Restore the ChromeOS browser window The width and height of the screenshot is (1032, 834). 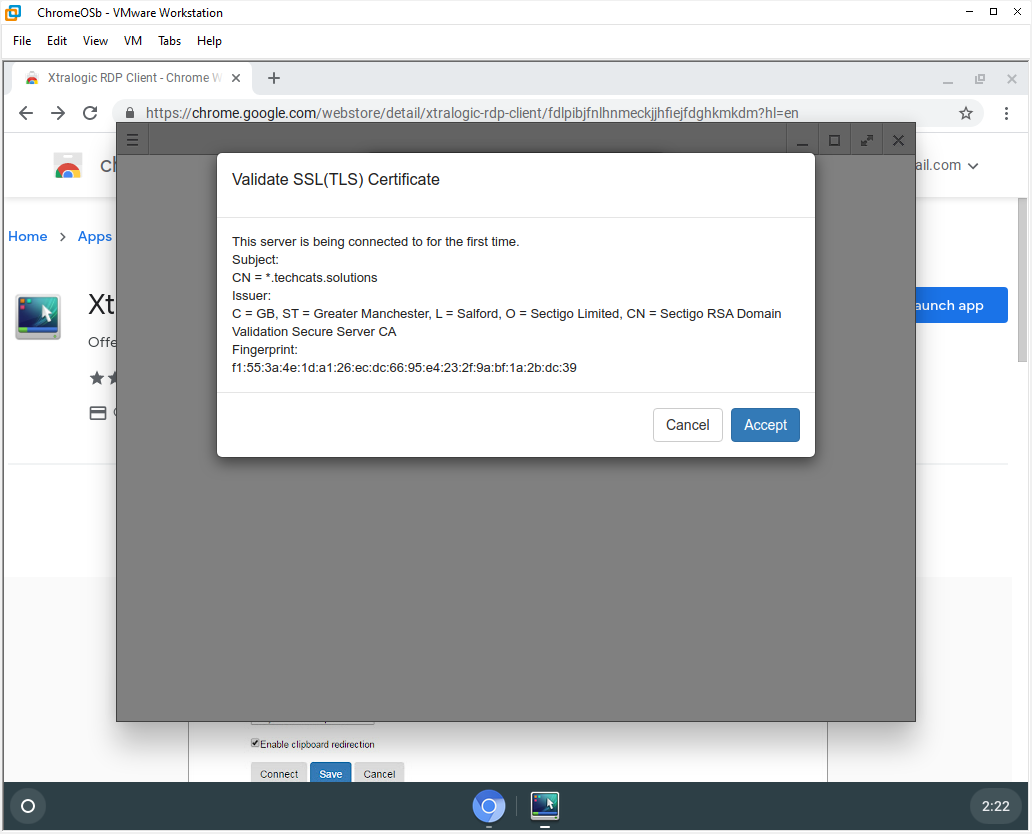click(x=980, y=79)
